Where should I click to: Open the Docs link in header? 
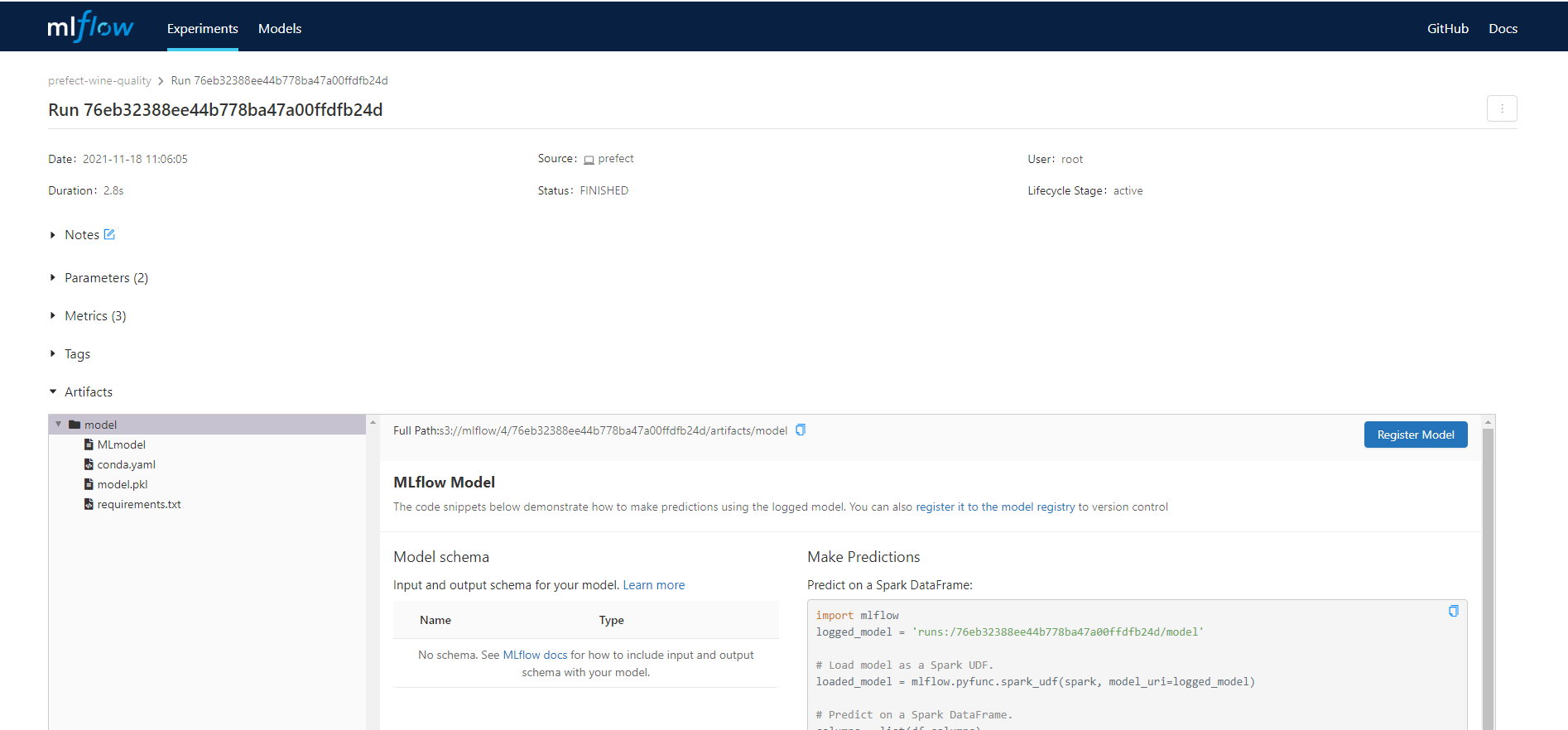[1503, 28]
